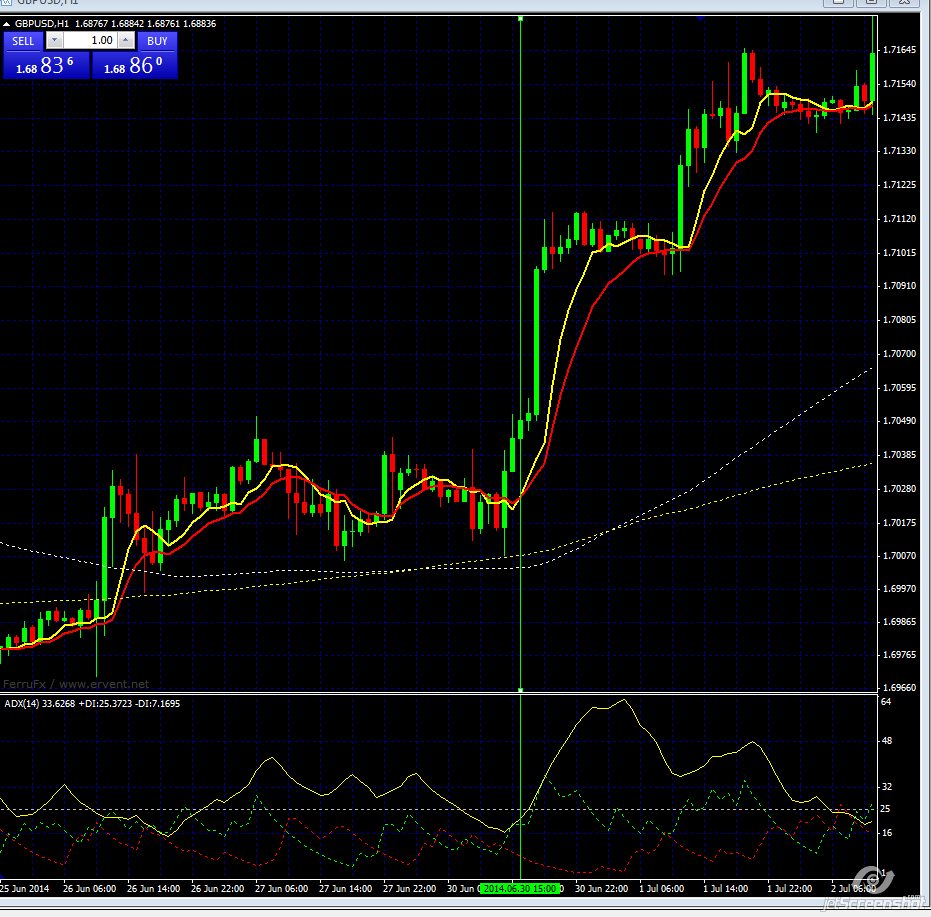Click the 27 Jun 14:00 time axis label
This screenshot has width=931, height=917.
[x=346, y=889]
